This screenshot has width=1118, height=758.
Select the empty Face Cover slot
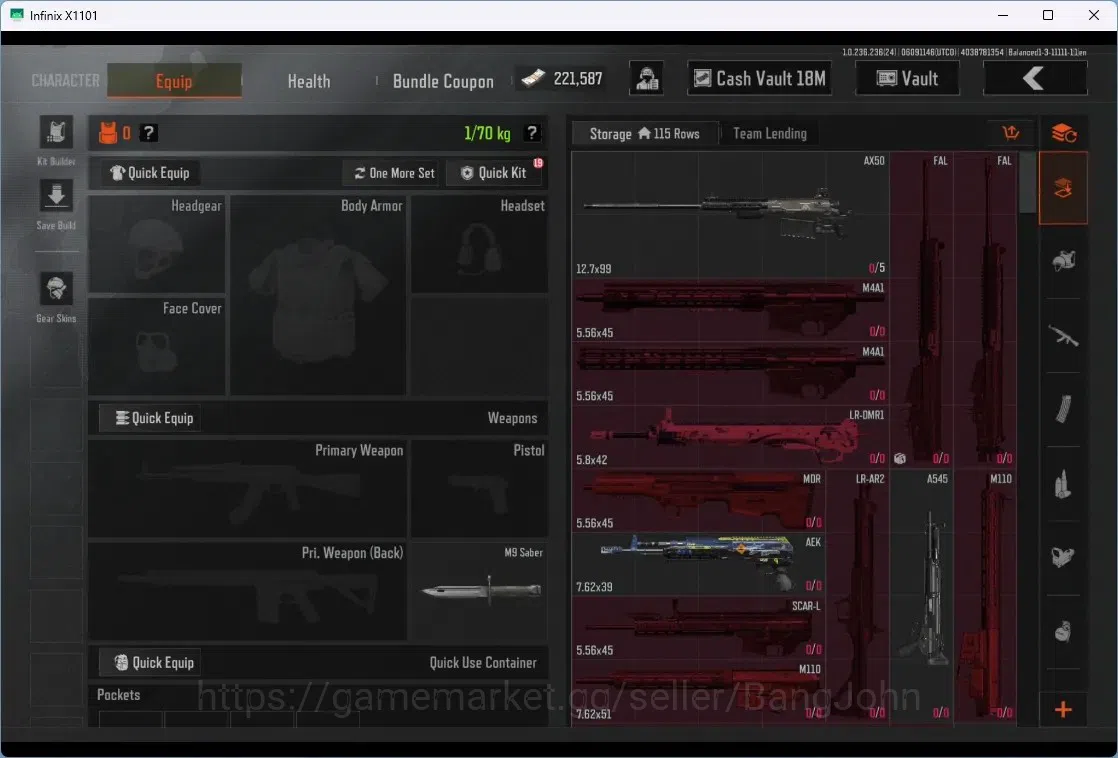[157, 347]
